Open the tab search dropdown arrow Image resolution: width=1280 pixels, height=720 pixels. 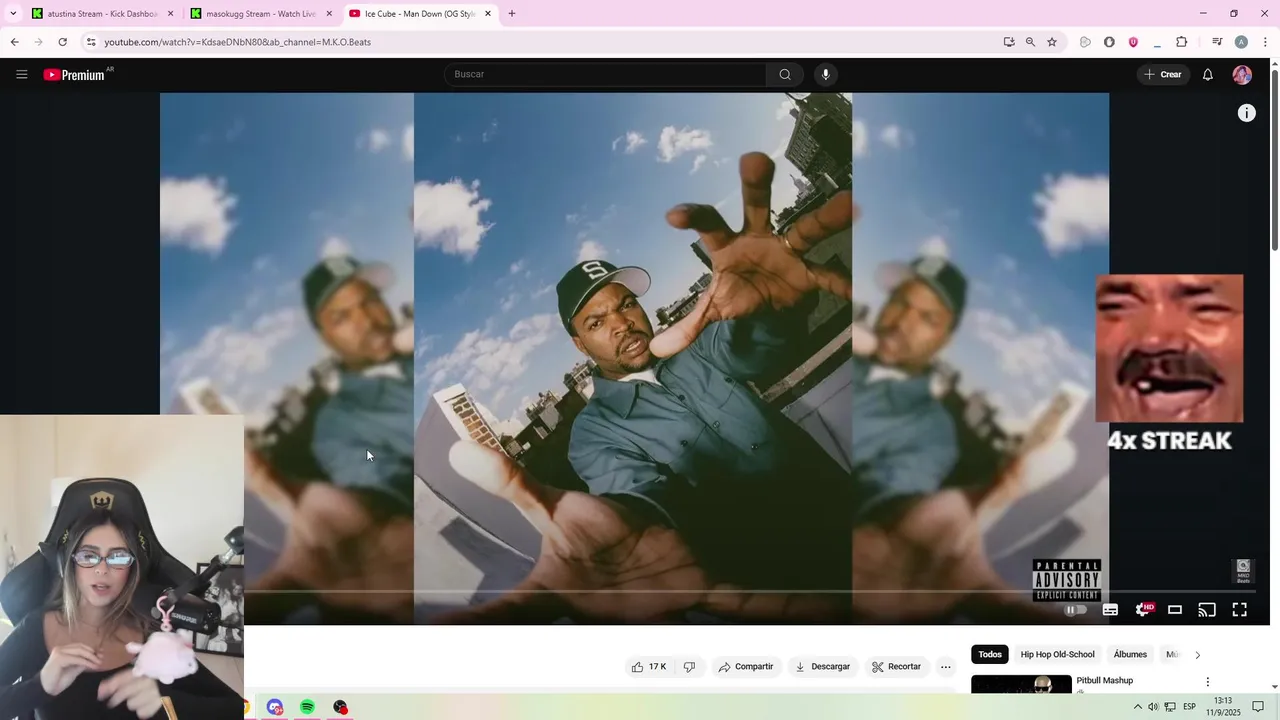13,14
